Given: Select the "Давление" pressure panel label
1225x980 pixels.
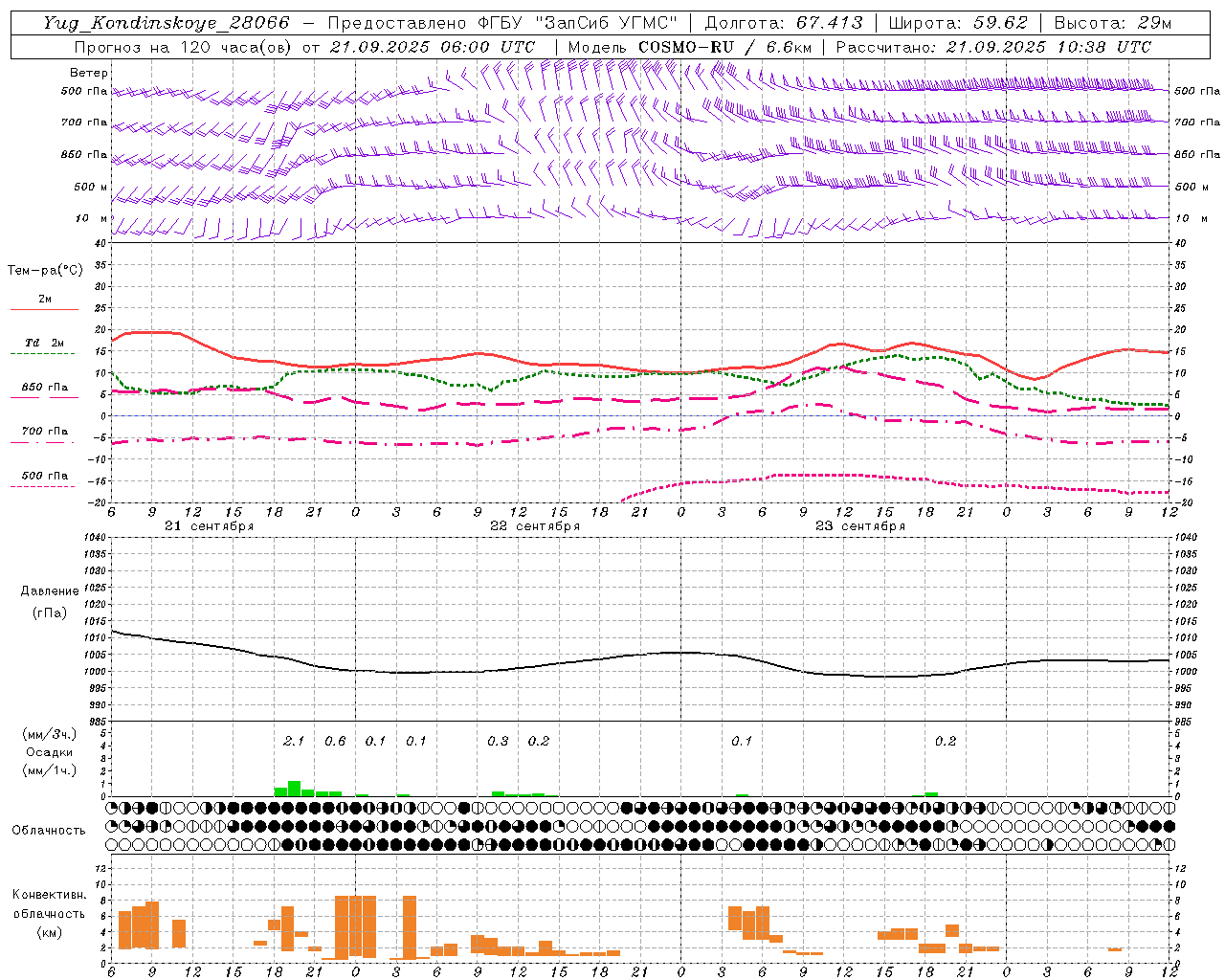Looking at the screenshot, I should 50,590.
